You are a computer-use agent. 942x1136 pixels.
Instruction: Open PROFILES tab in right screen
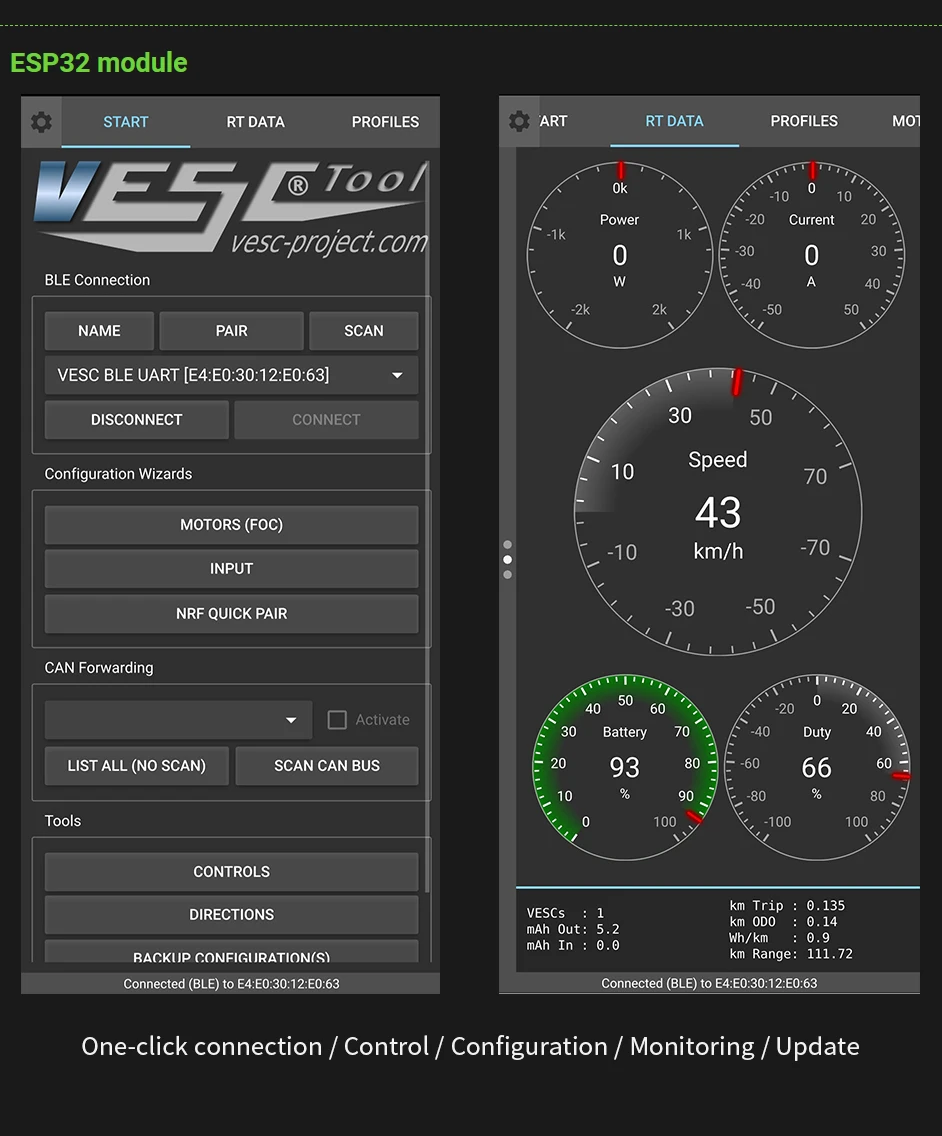click(804, 121)
